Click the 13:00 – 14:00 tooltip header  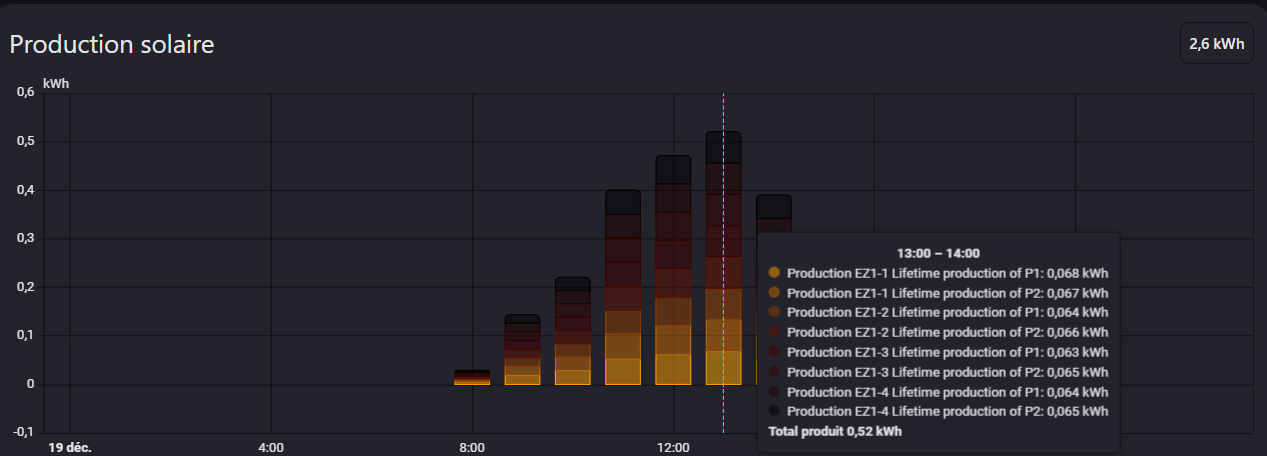(938, 254)
